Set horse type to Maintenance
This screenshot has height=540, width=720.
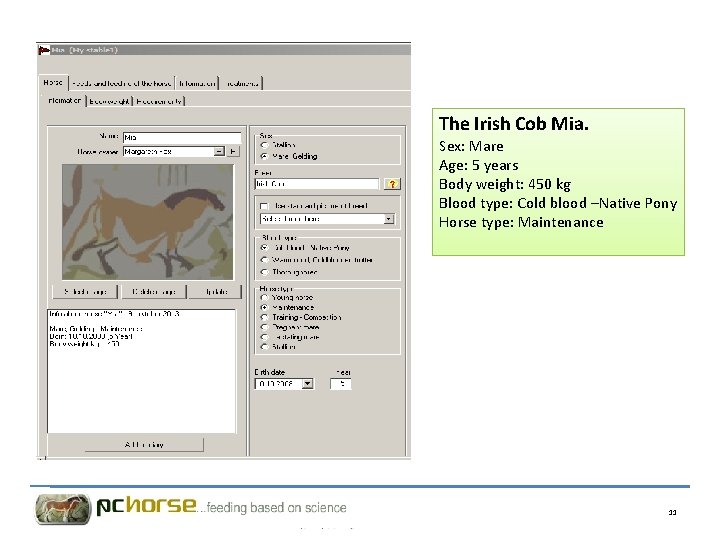(264, 307)
